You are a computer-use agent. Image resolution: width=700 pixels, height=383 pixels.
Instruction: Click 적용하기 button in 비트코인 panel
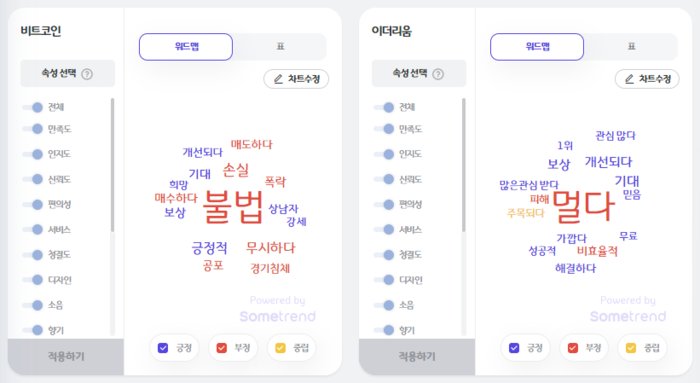click(x=66, y=357)
